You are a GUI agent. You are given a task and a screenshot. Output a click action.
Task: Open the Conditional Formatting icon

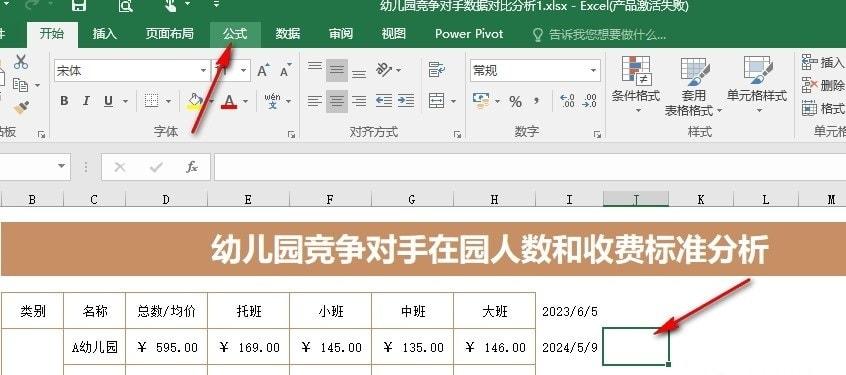[636, 86]
